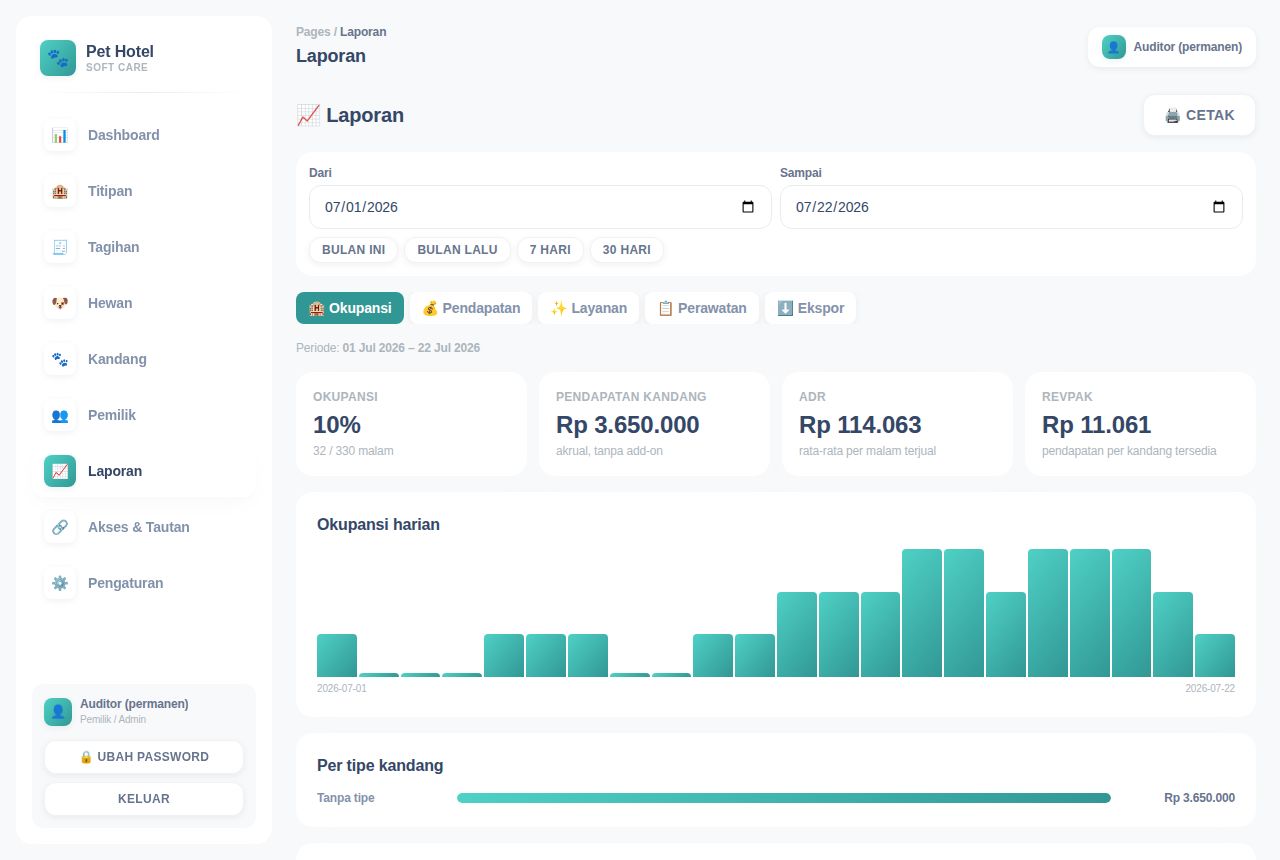The height and width of the screenshot is (860, 1280).
Task: Open the Sampai date picker calendar icon
Action: click(1219, 207)
